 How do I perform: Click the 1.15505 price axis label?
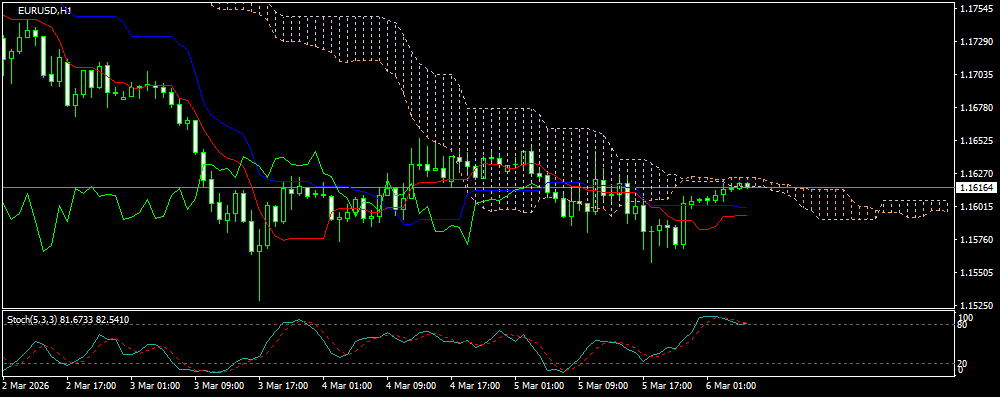click(x=976, y=273)
